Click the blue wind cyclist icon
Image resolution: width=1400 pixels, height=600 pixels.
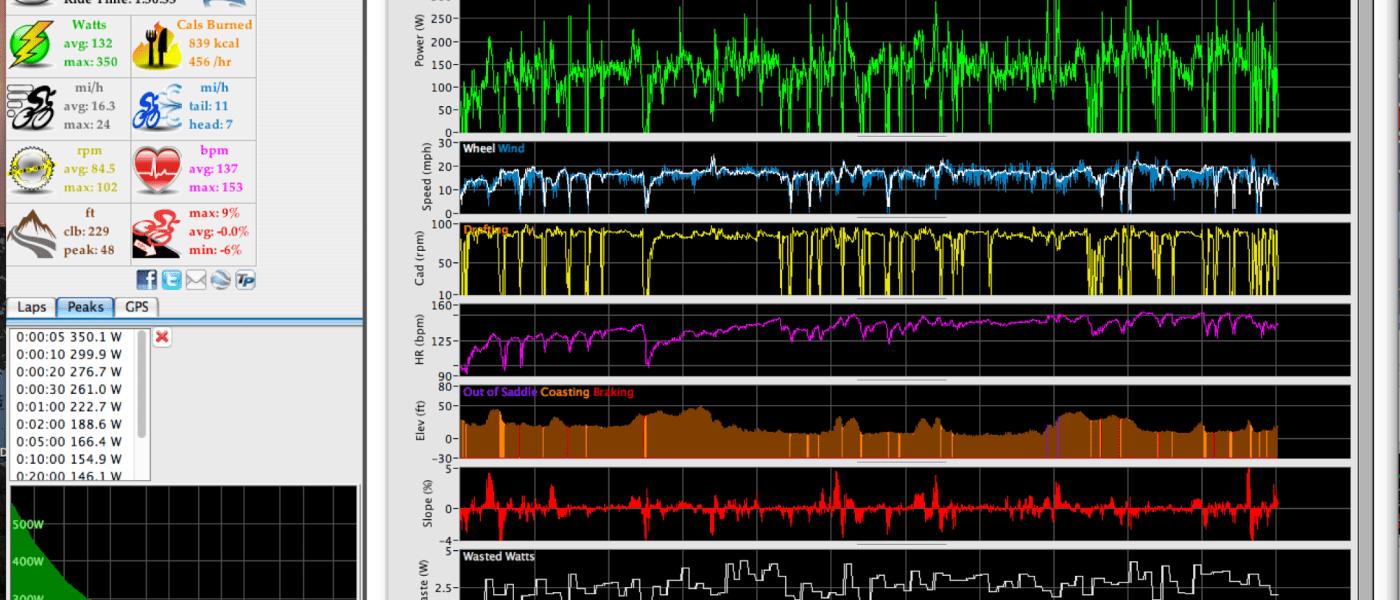pos(158,107)
